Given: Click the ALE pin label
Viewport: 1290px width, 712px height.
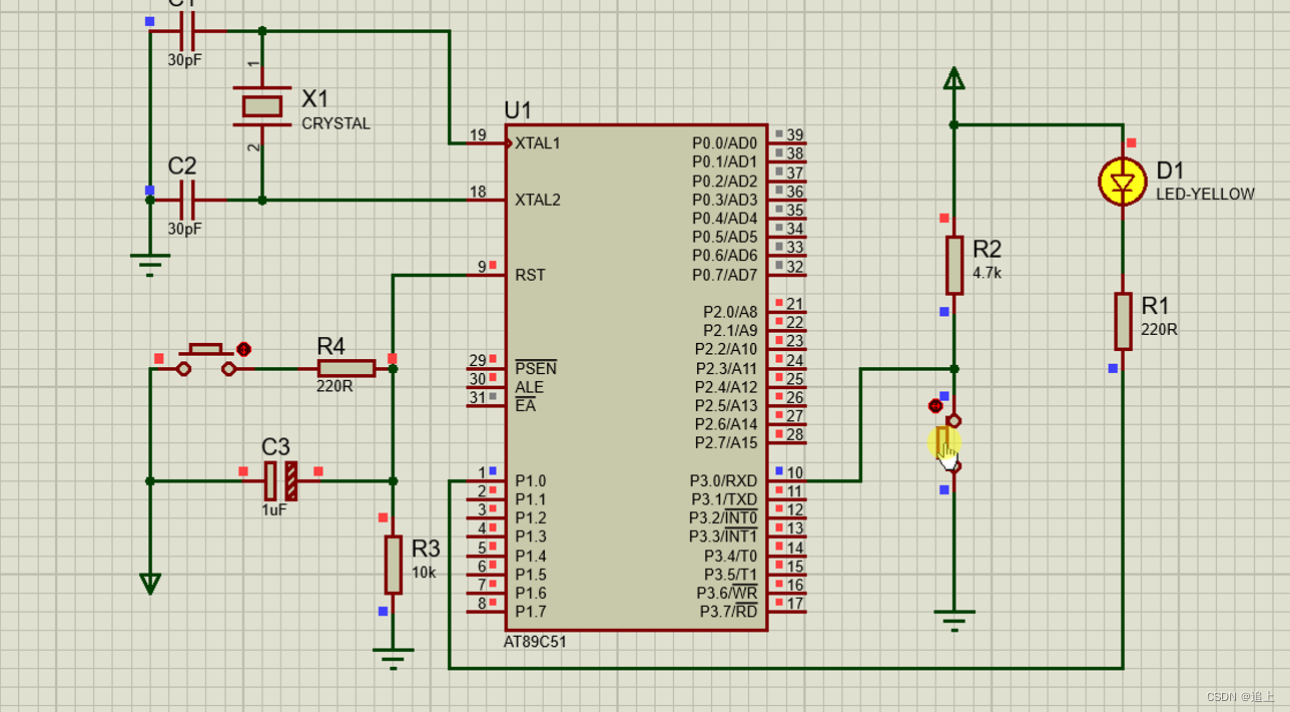Looking at the screenshot, I should (530, 387).
